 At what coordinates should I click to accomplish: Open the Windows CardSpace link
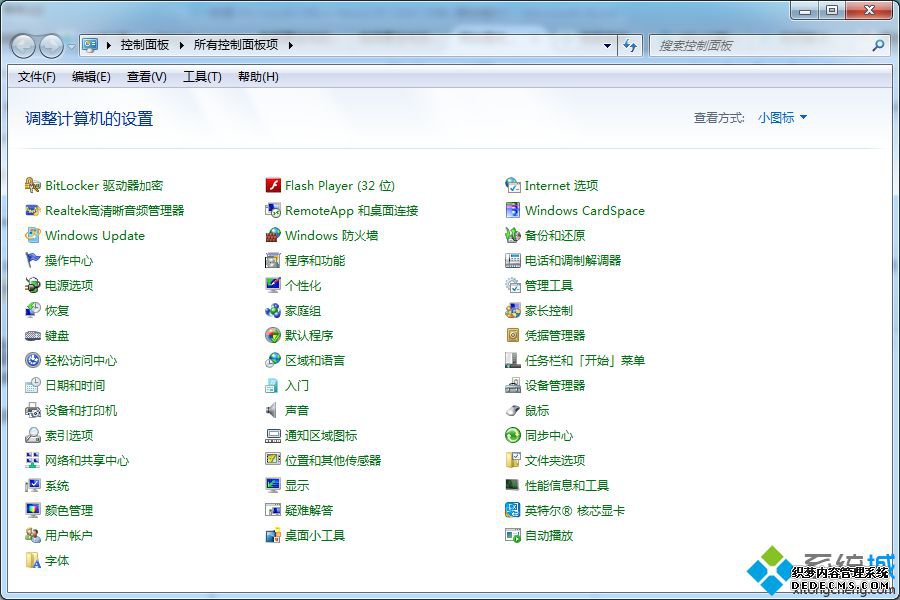[x=585, y=211]
